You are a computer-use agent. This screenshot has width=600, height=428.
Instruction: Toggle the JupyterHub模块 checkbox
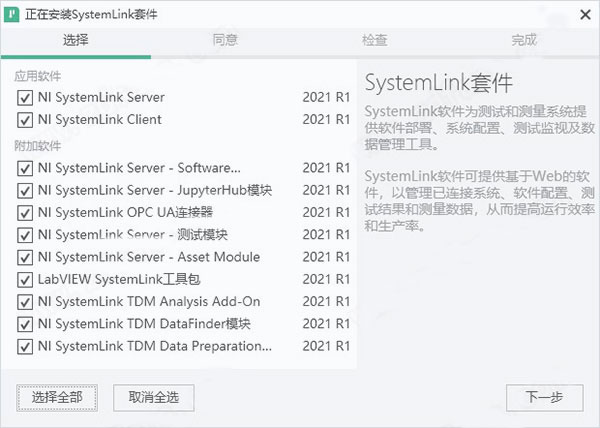[25, 190]
